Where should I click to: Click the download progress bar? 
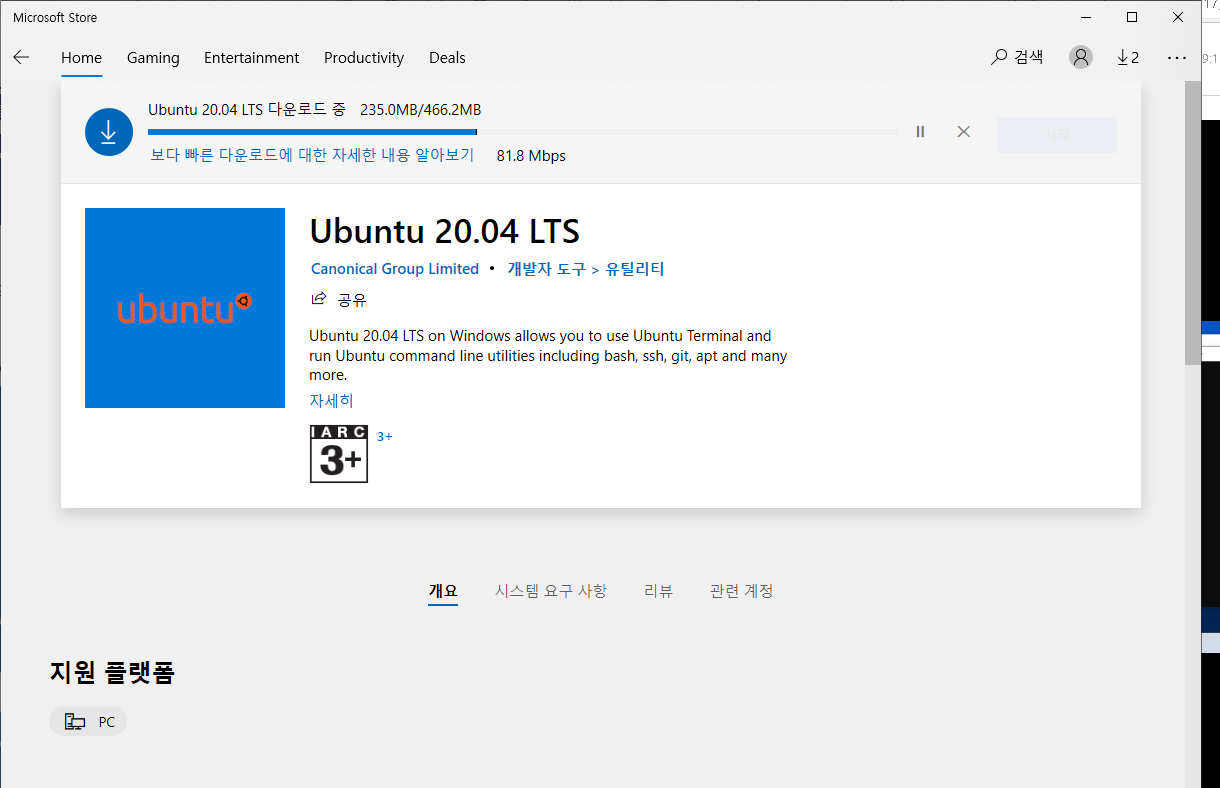click(523, 132)
